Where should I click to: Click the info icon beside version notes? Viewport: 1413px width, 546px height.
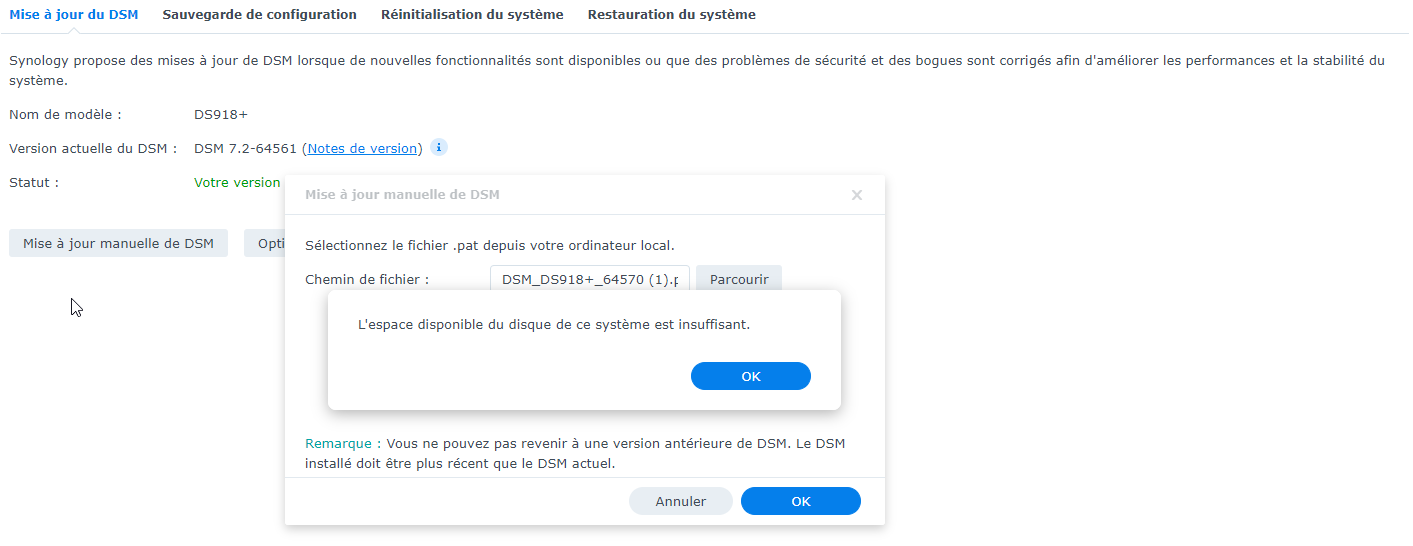pos(439,148)
